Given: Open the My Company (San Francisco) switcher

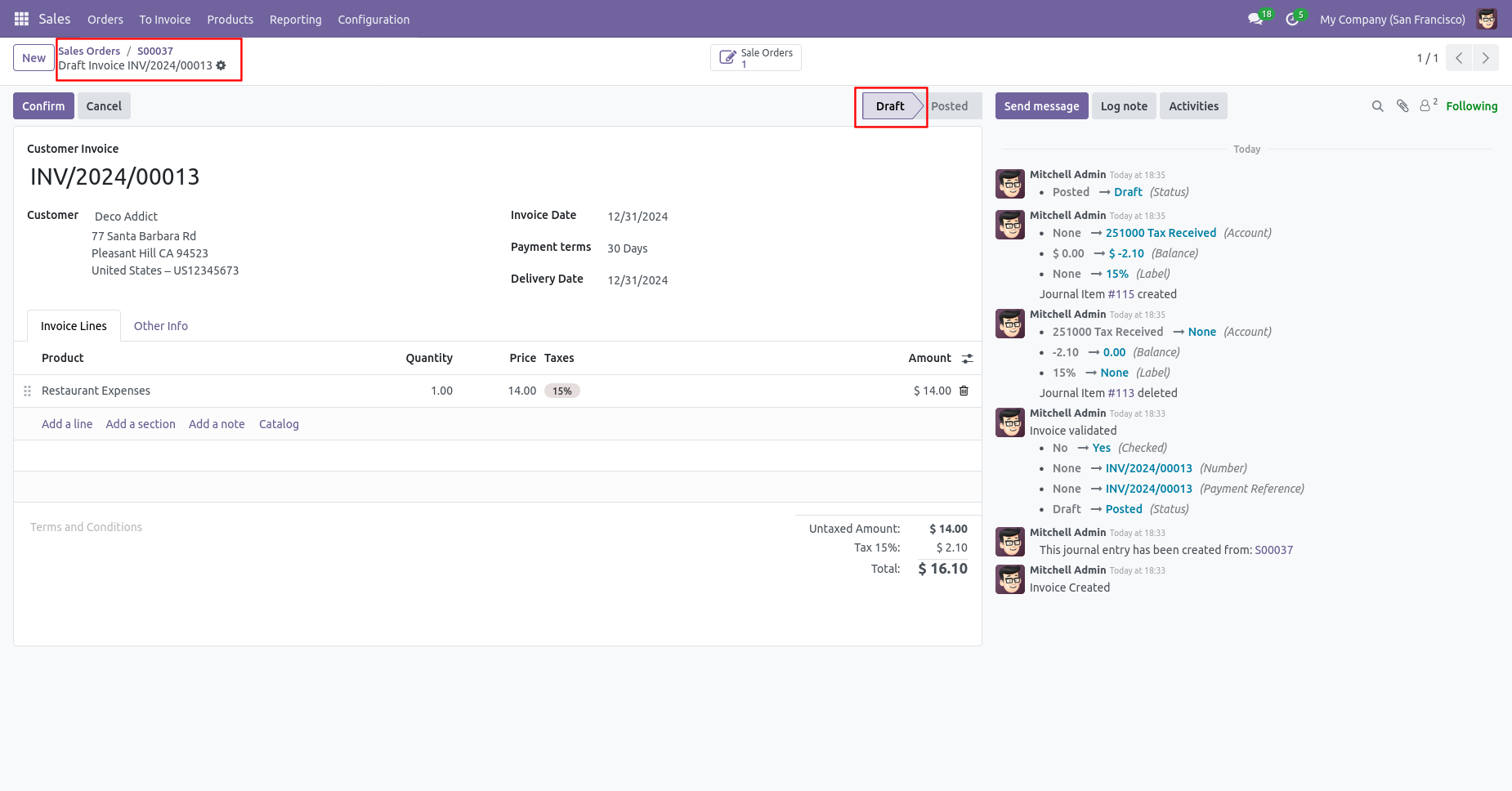Looking at the screenshot, I should tap(1392, 19).
